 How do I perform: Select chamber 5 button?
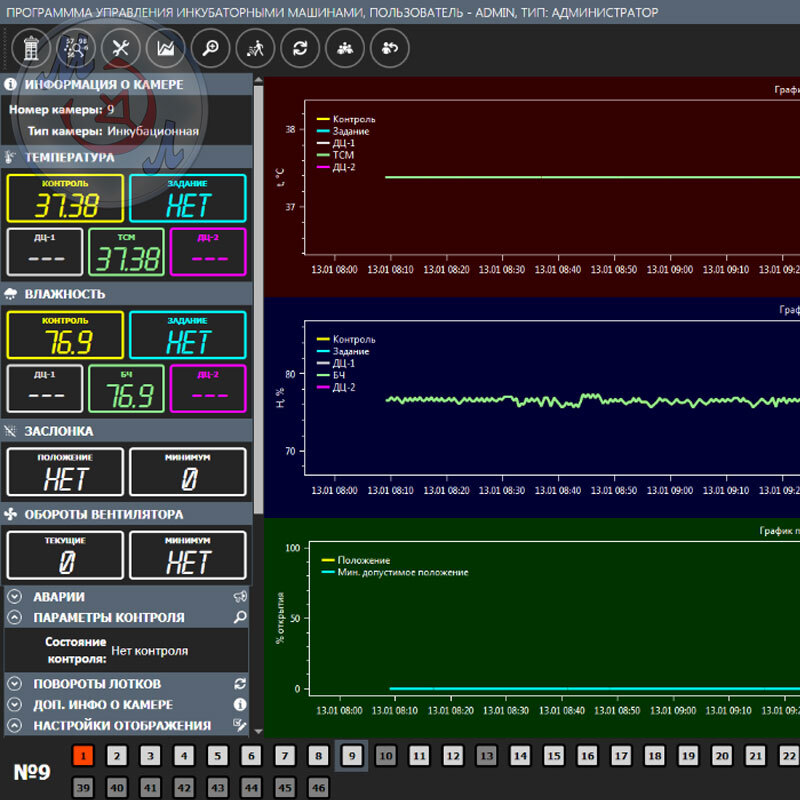(217, 756)
